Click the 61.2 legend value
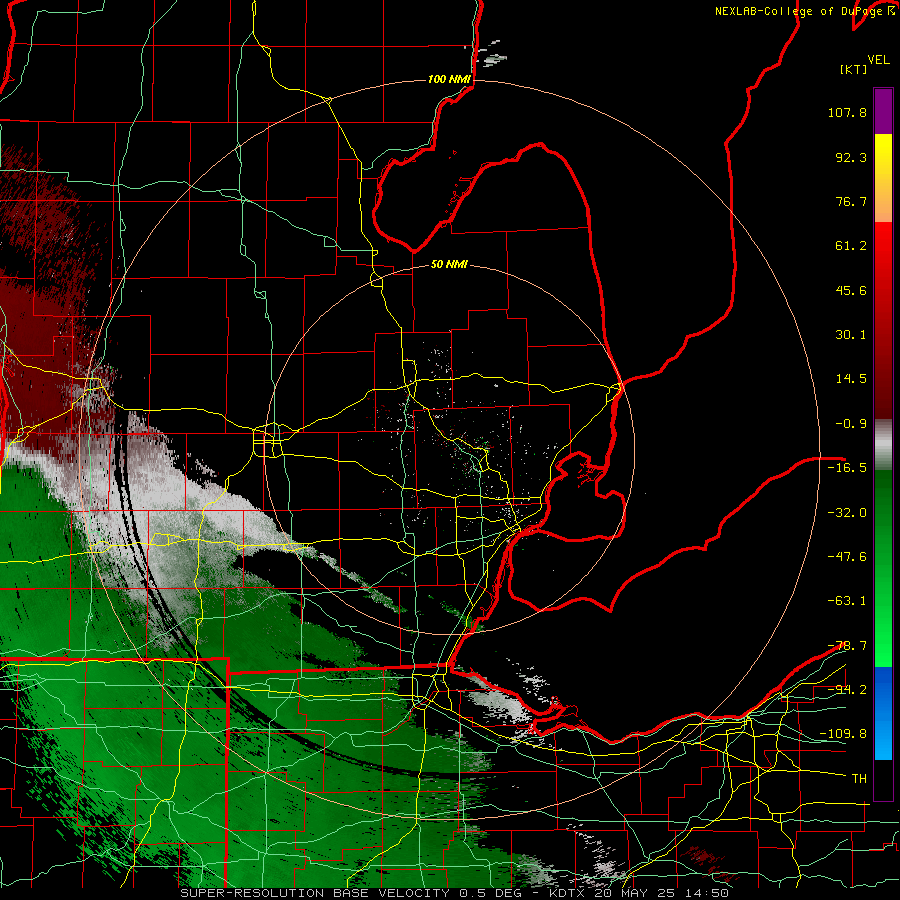Screen dimensions: 900x900 [851, 246]
